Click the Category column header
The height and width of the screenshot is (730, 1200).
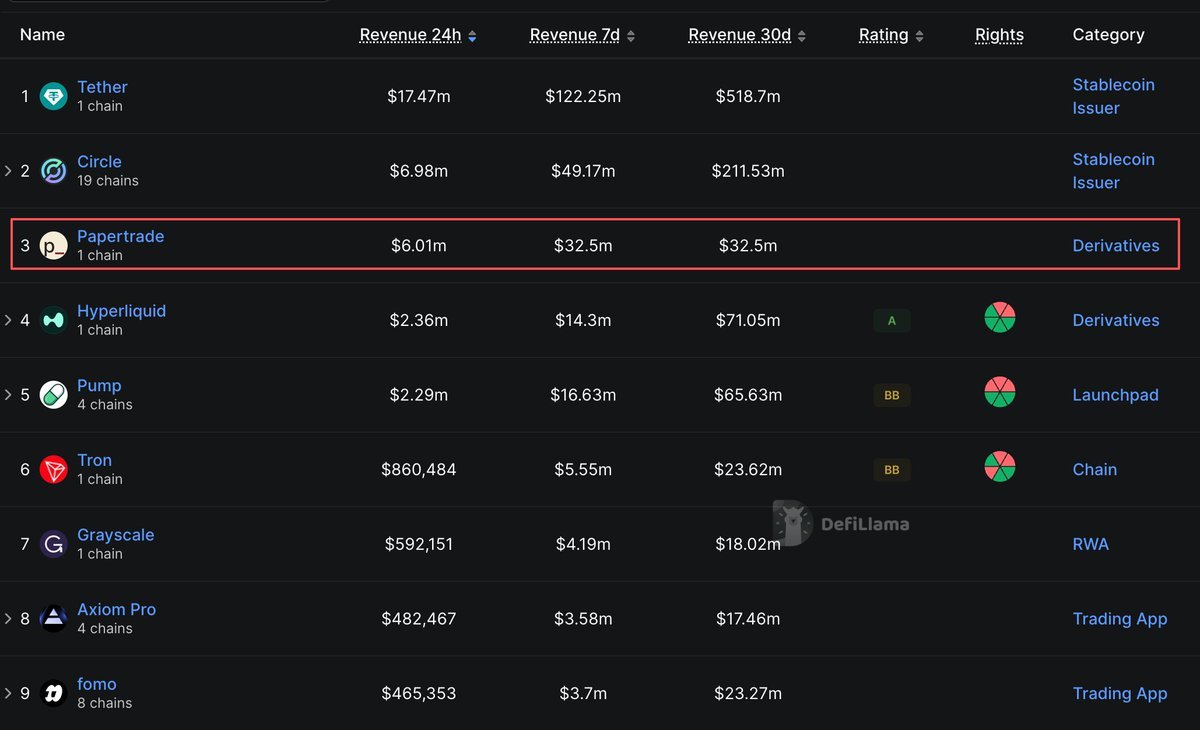point(1108,35)
